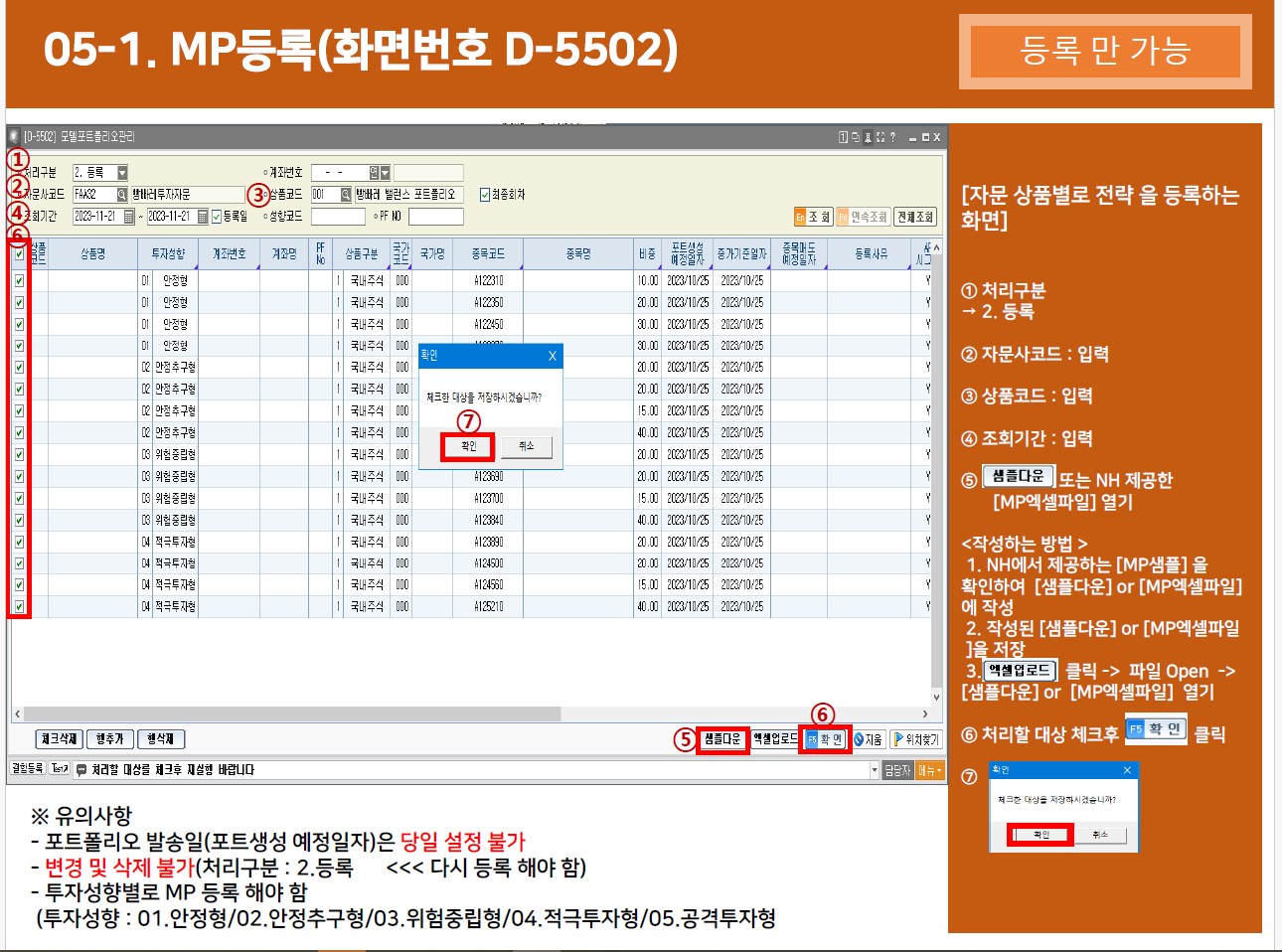This screenshot has height=952, width=1282.
Task: Click the 조회 query button
Action: coord(813,217)
